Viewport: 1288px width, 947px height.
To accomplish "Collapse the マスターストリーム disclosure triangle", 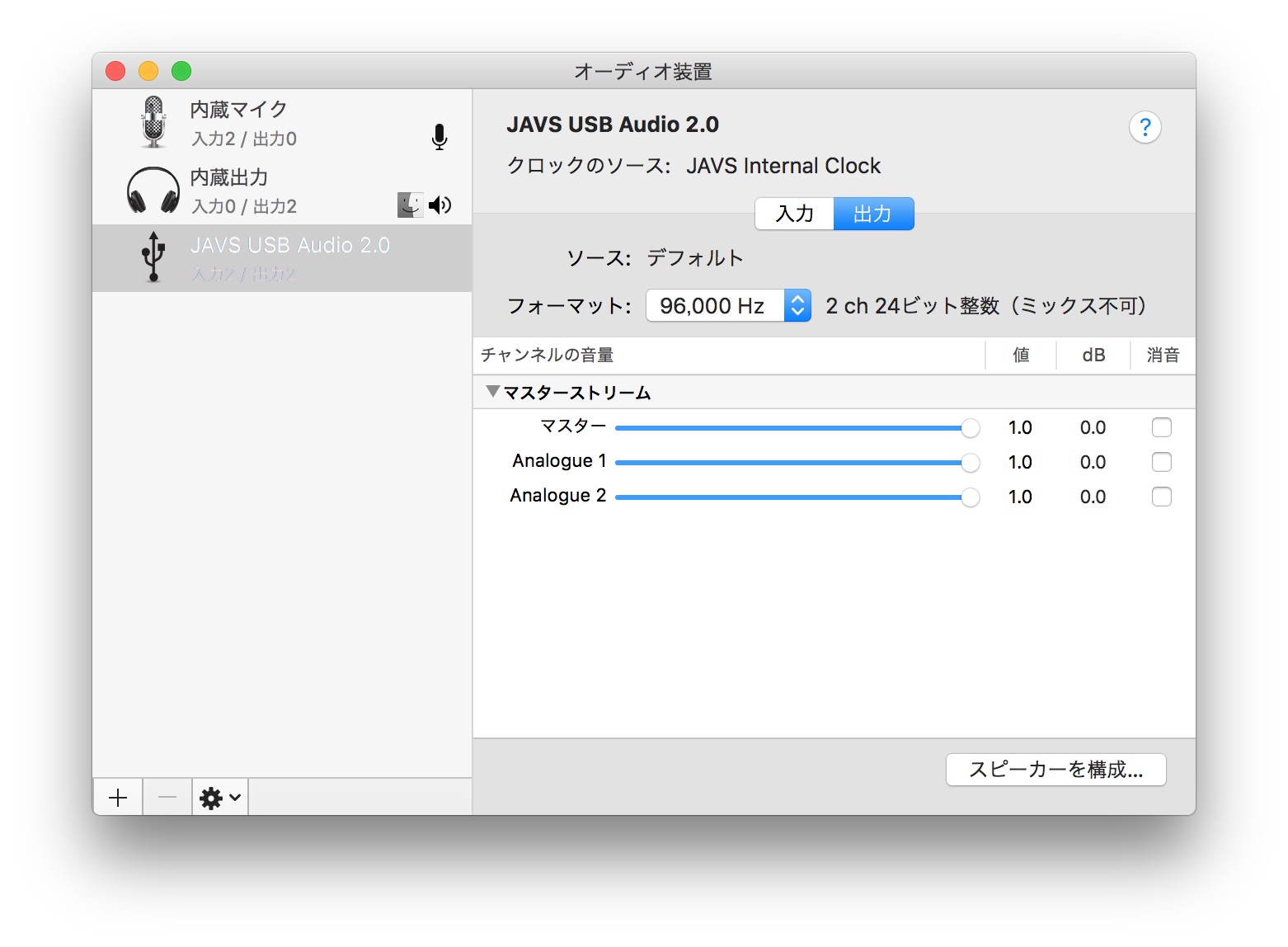I will click(x=493, y=392).
